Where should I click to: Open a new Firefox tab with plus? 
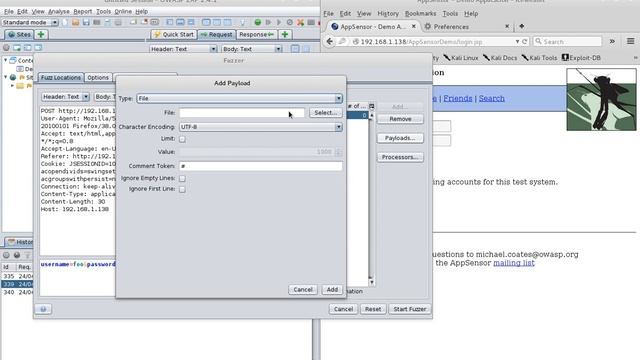[x=521, y=26]
